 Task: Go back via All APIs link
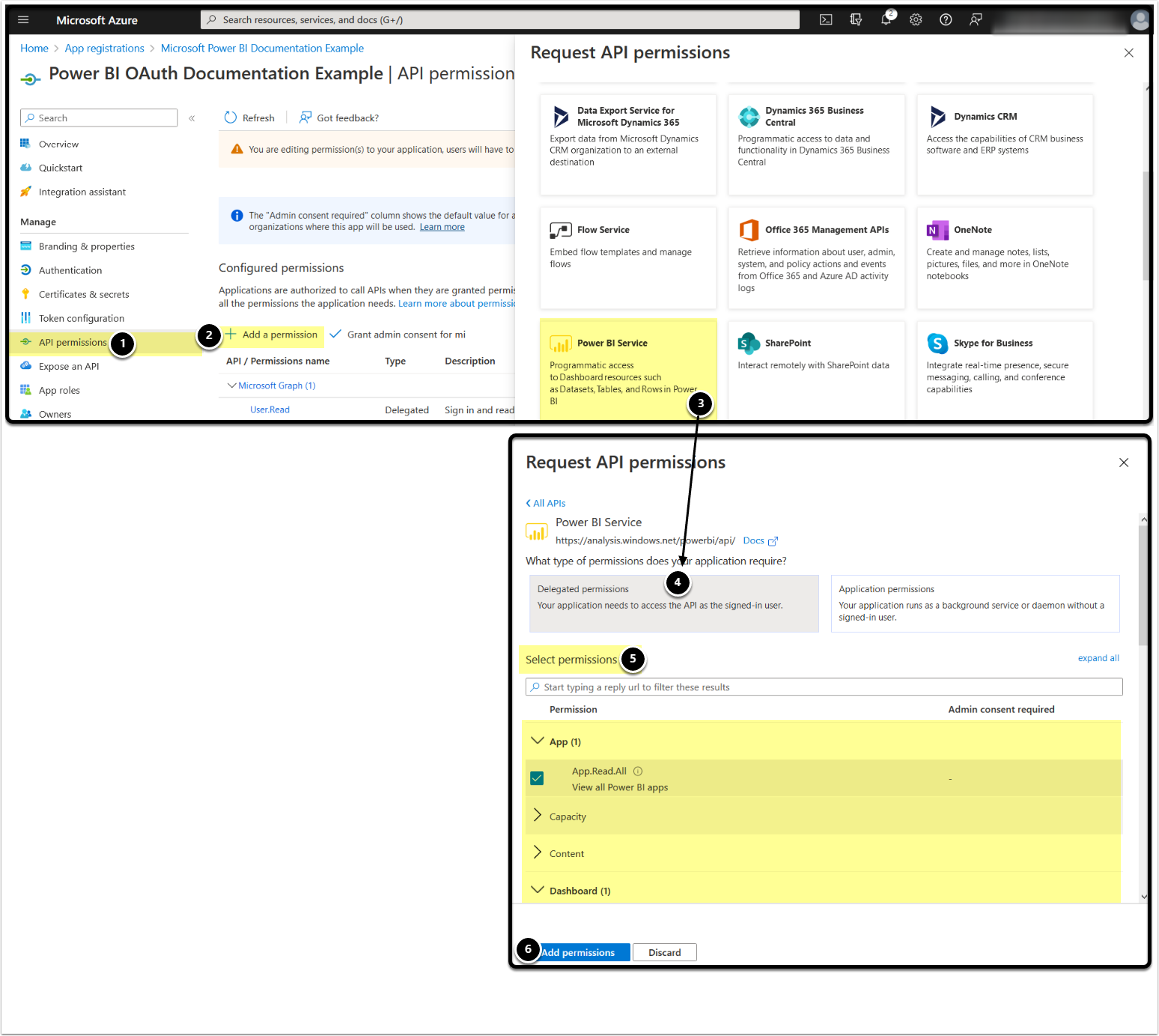[x=546, y=503]
